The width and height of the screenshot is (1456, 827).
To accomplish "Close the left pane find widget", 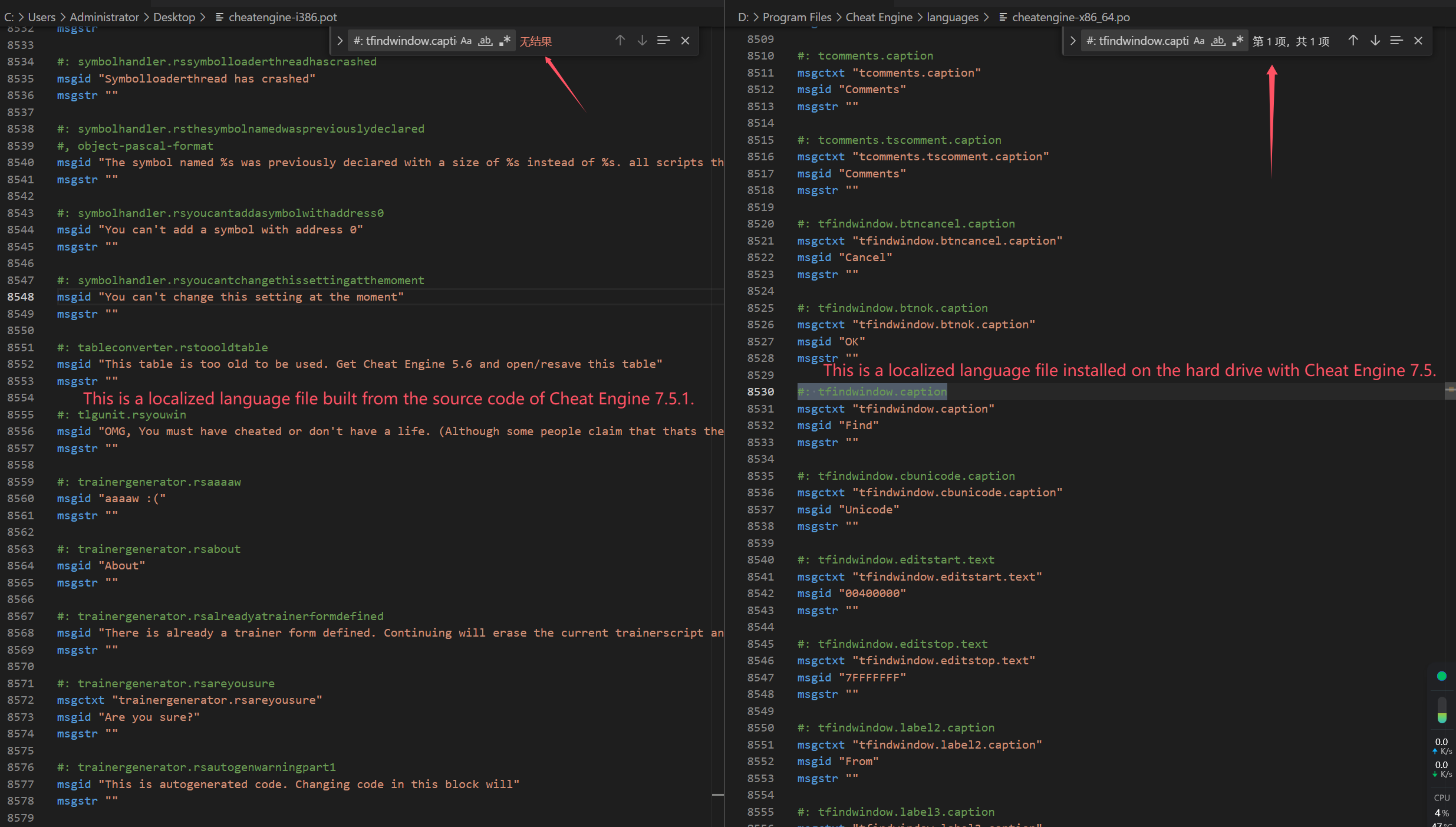I will [685, 41].
